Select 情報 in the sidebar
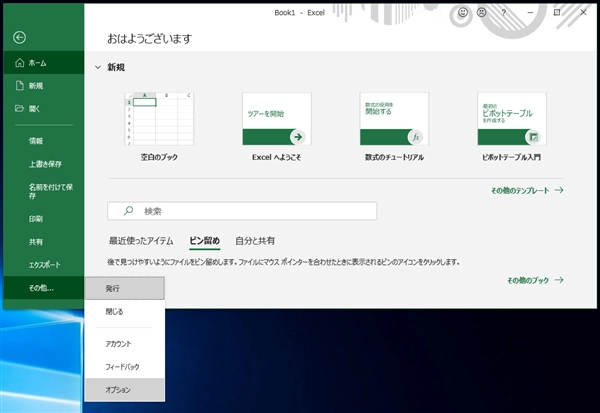600x413 pixels. (x=44, y=141)
